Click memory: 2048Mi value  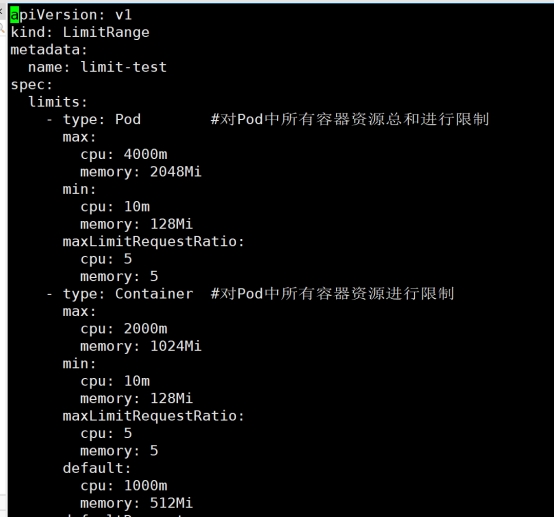(141, 172)
